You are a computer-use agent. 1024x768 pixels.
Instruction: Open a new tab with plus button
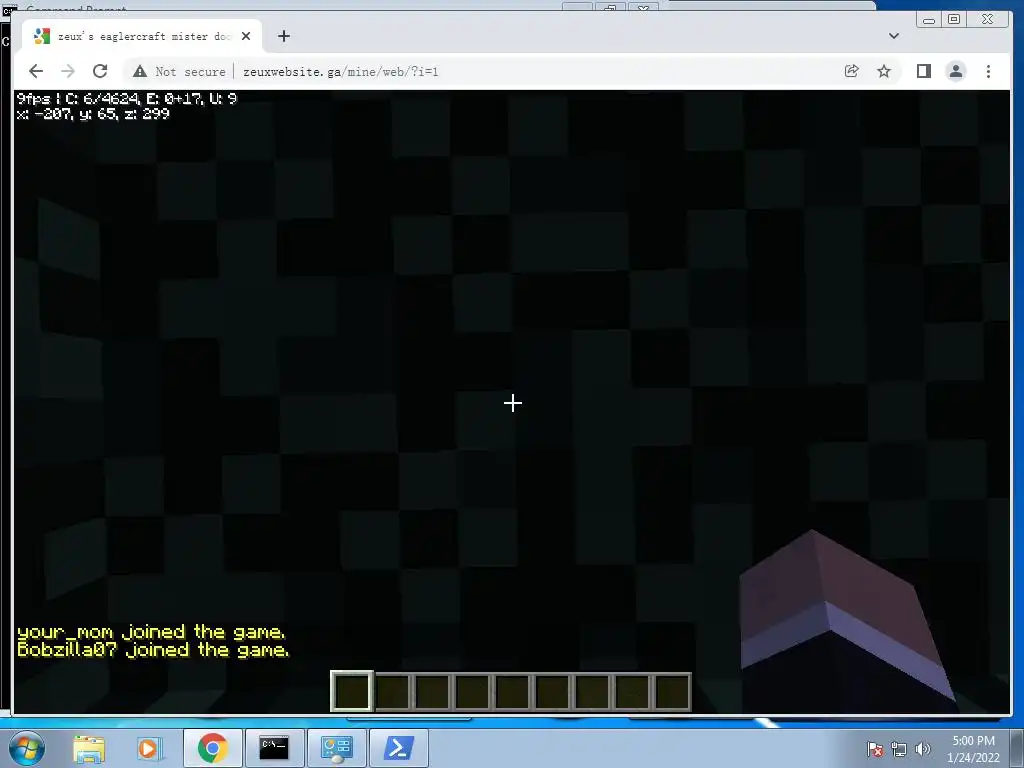[283, 36]
